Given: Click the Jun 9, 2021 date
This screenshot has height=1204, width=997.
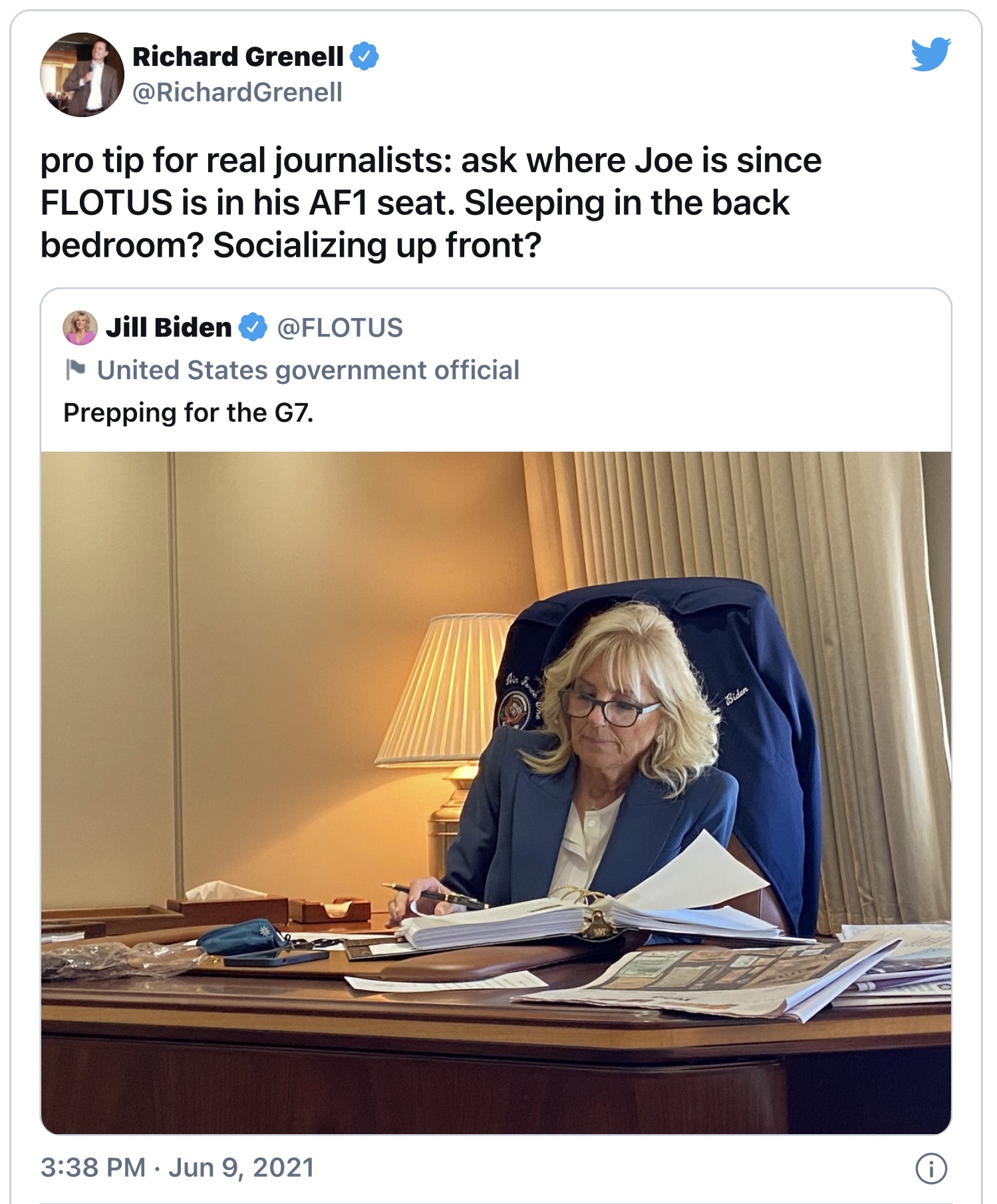Looking at the screenshot, I should tap(241, 1167).
